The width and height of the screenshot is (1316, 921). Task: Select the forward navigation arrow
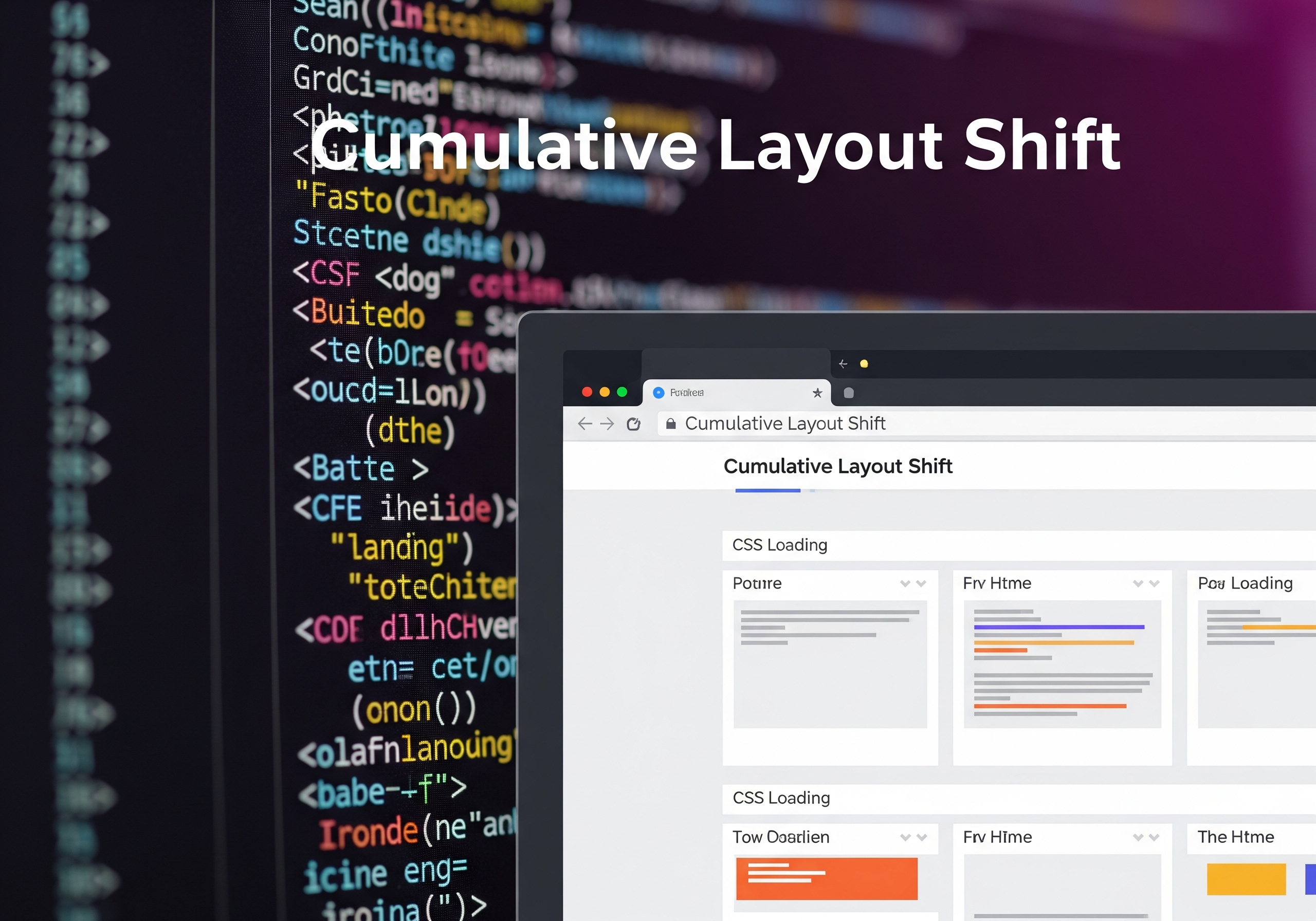point(607,424)
